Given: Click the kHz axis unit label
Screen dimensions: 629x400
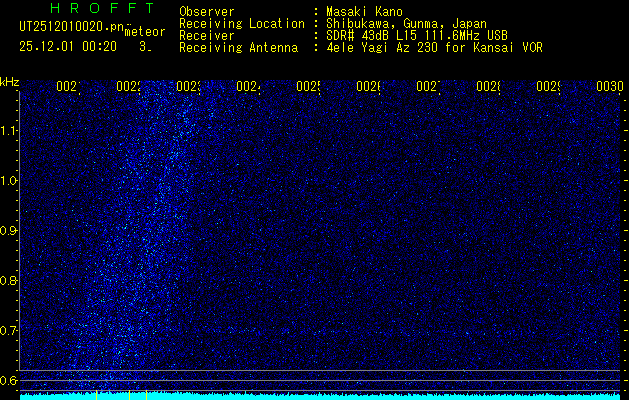Looking at the screenshot, I should pos(9,82).
